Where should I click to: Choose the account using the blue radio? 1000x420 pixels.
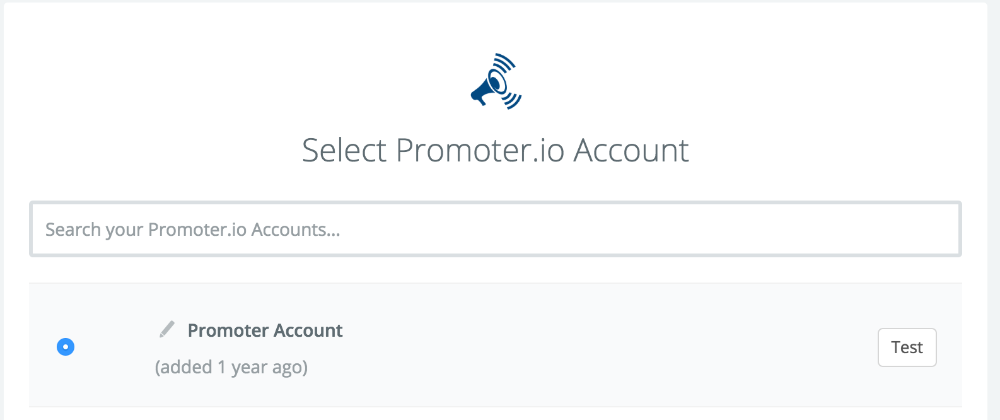pyautogui.click(x=66, y=347)
